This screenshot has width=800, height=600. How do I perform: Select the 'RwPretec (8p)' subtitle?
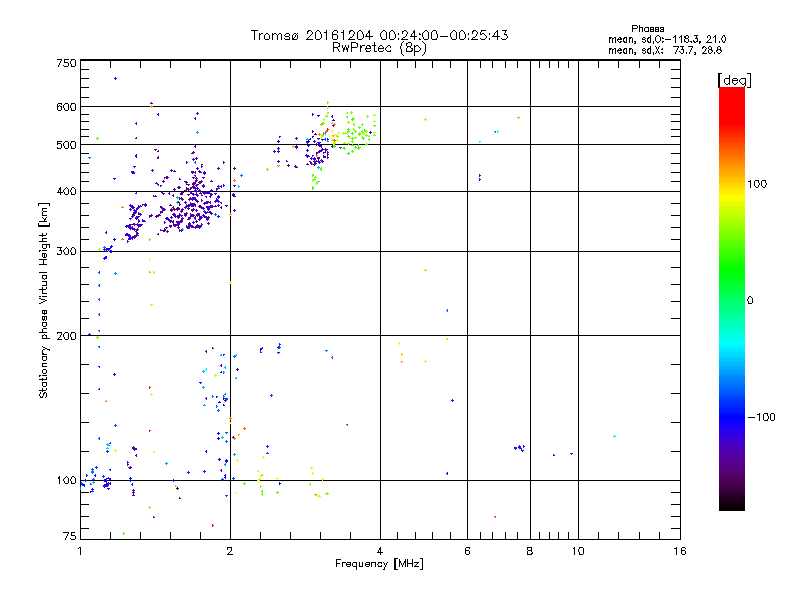(x=379, y=48)
